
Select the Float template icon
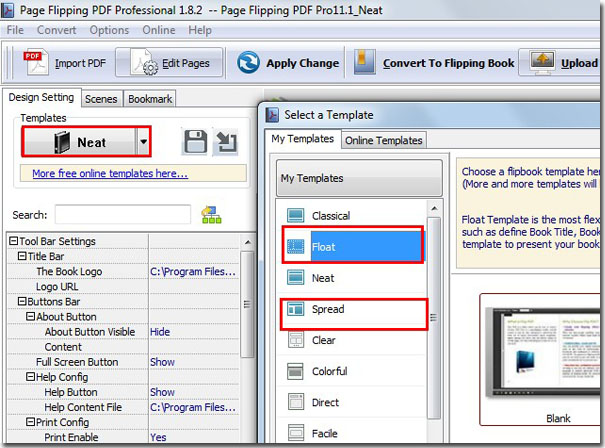pos(296,246)
